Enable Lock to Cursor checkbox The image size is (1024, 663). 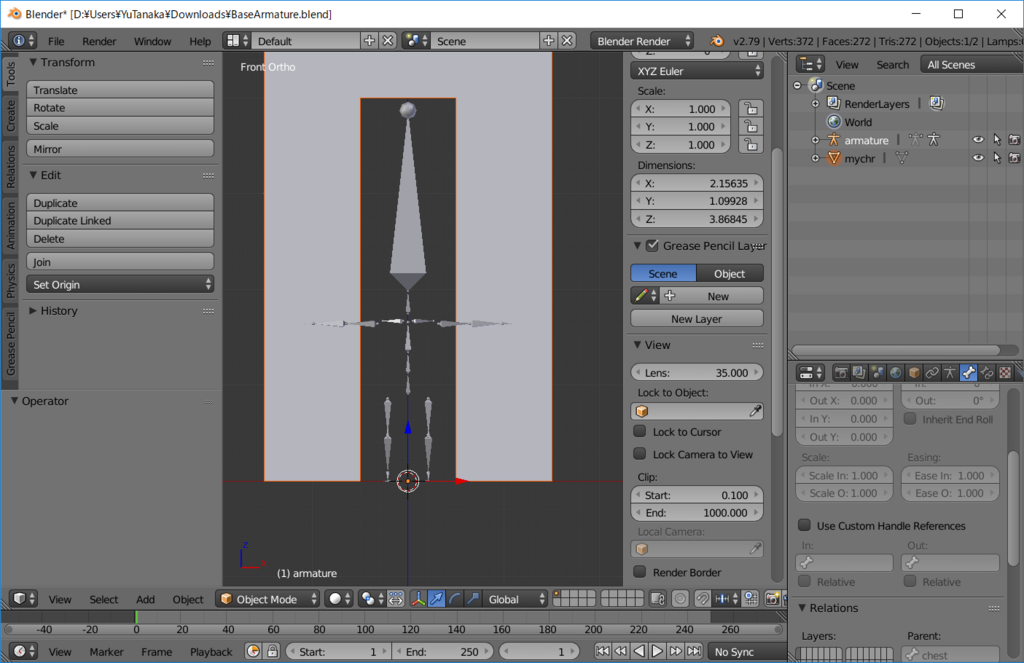tap(640, 431)
